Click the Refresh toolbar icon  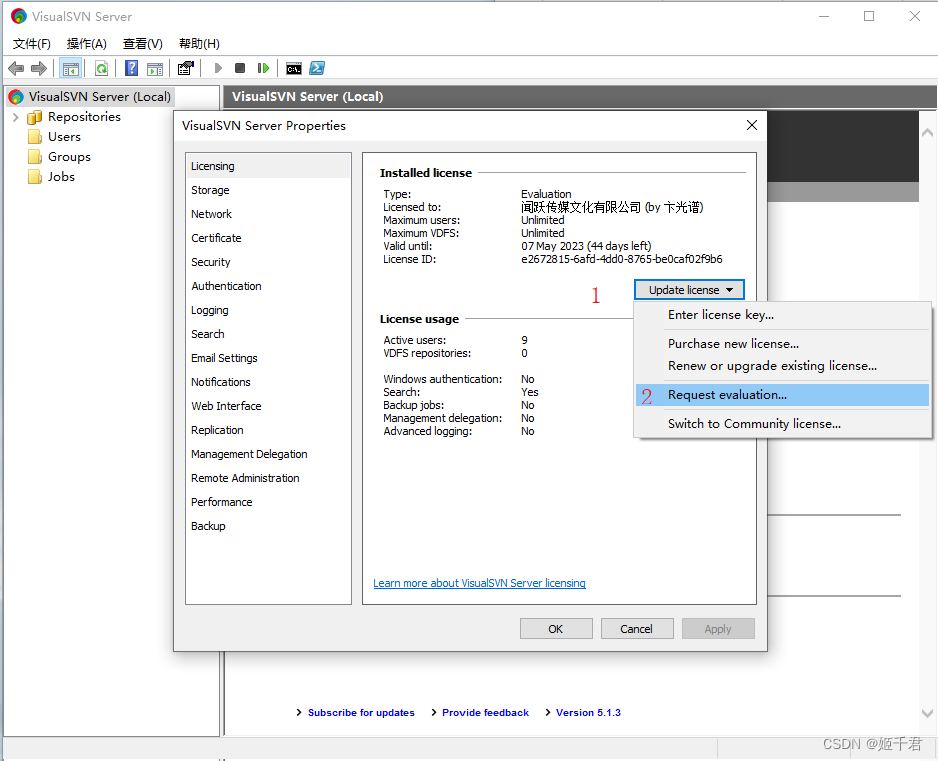coord(102,68)
